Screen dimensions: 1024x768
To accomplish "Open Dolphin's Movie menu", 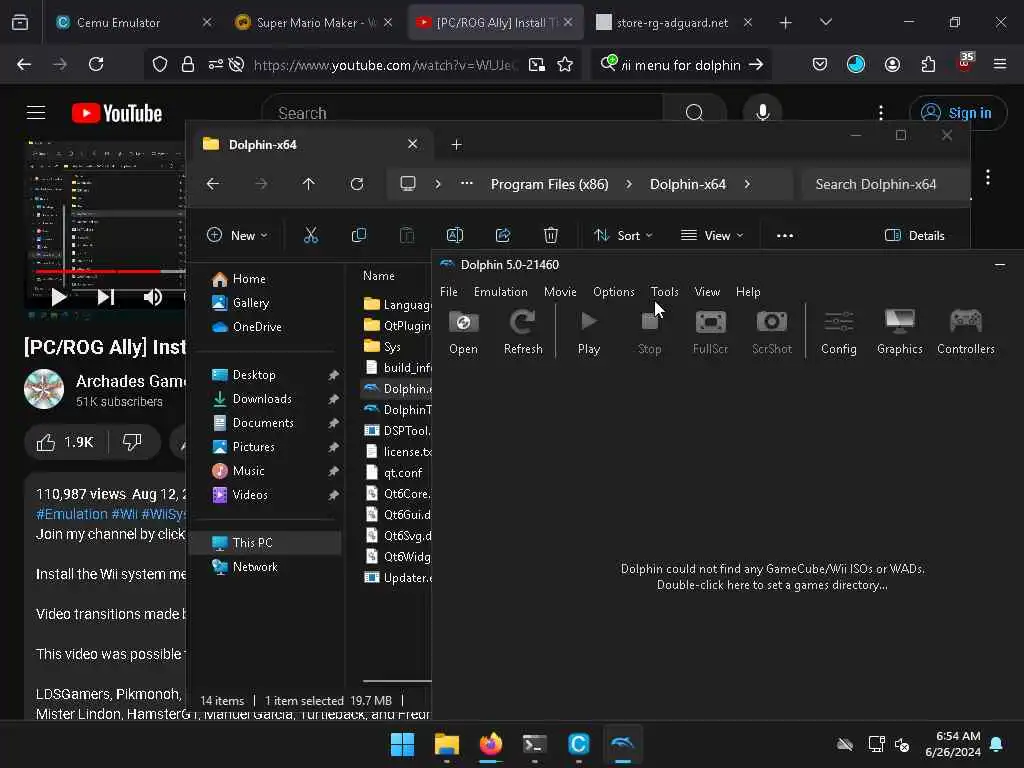I will click(560, 292).
